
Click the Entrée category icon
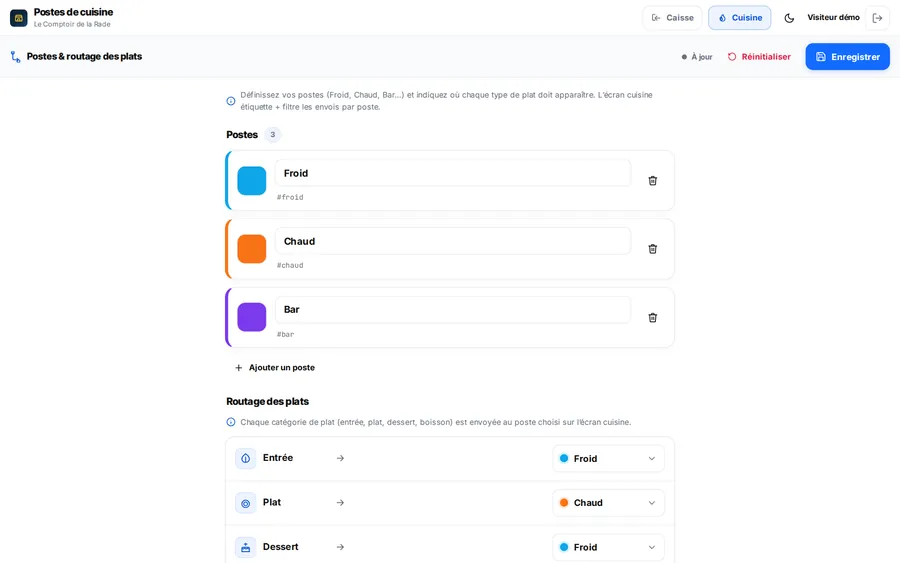[x=246, y=458]
